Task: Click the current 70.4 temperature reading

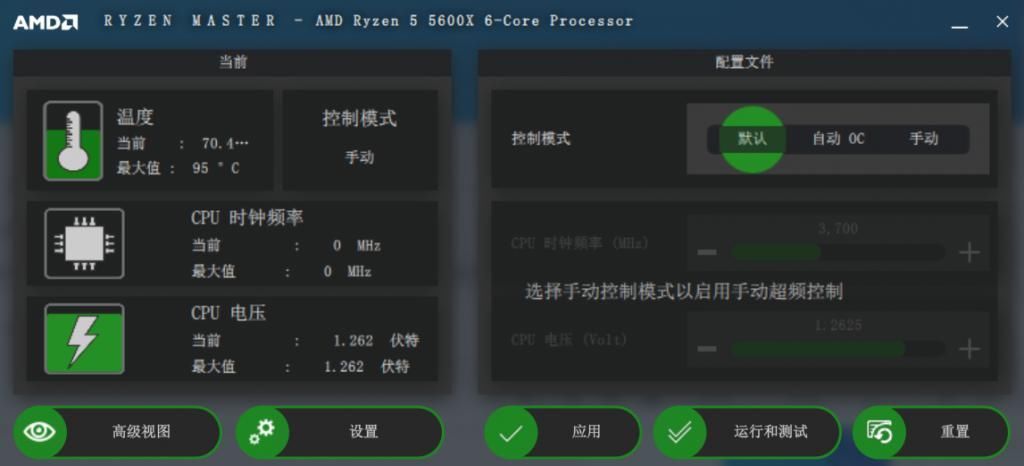Action: point(225,144)
